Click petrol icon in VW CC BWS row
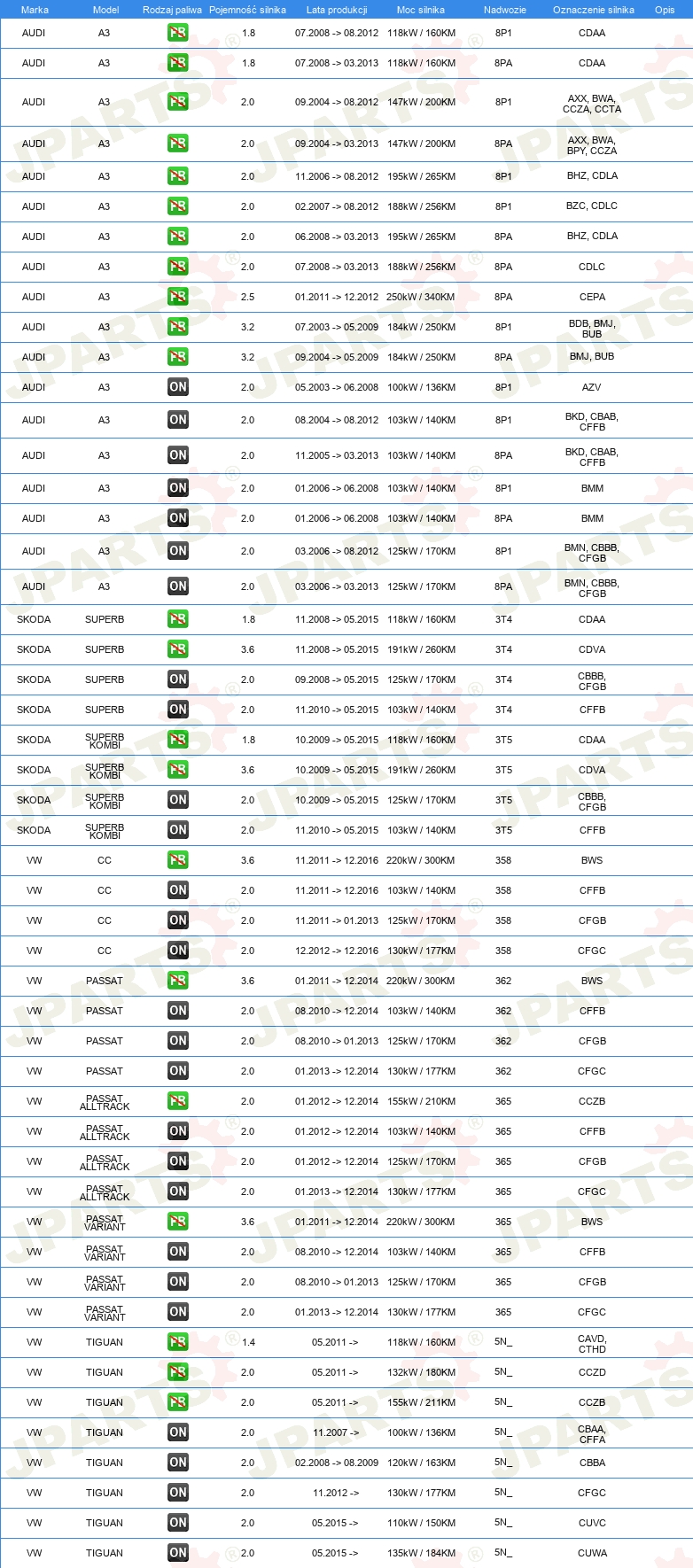Screen dimensions: 693x1568 pos(178,860)
